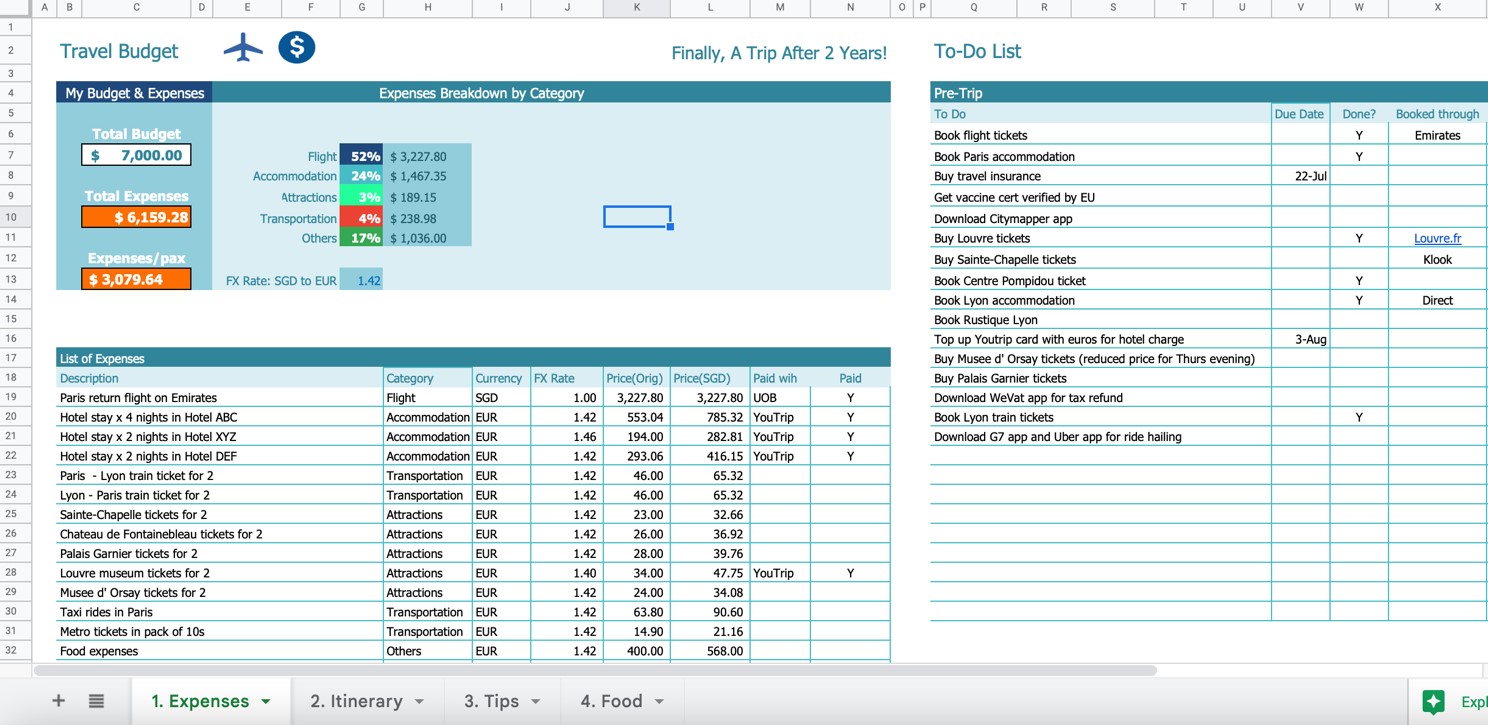Click the Total Budget $7,000.00 cell

136,155
